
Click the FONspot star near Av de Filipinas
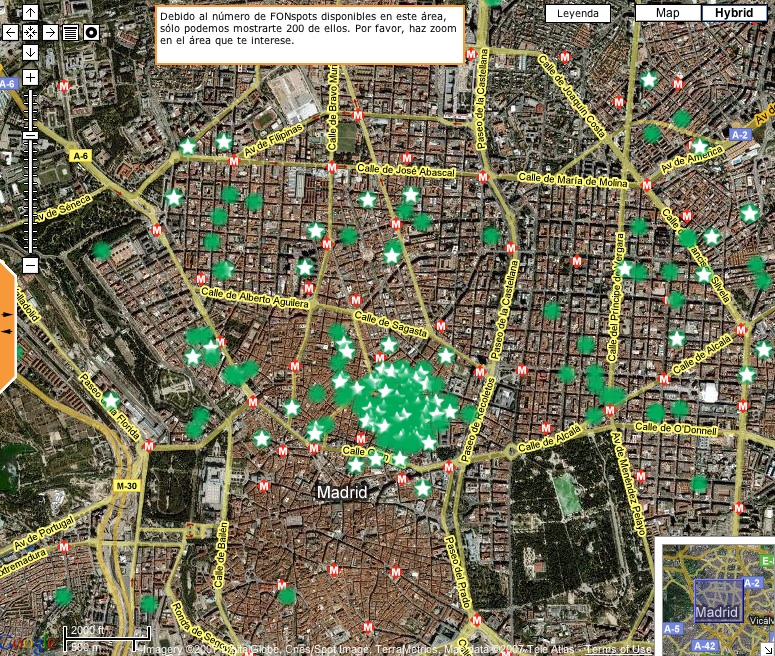(x=223, y=142)
